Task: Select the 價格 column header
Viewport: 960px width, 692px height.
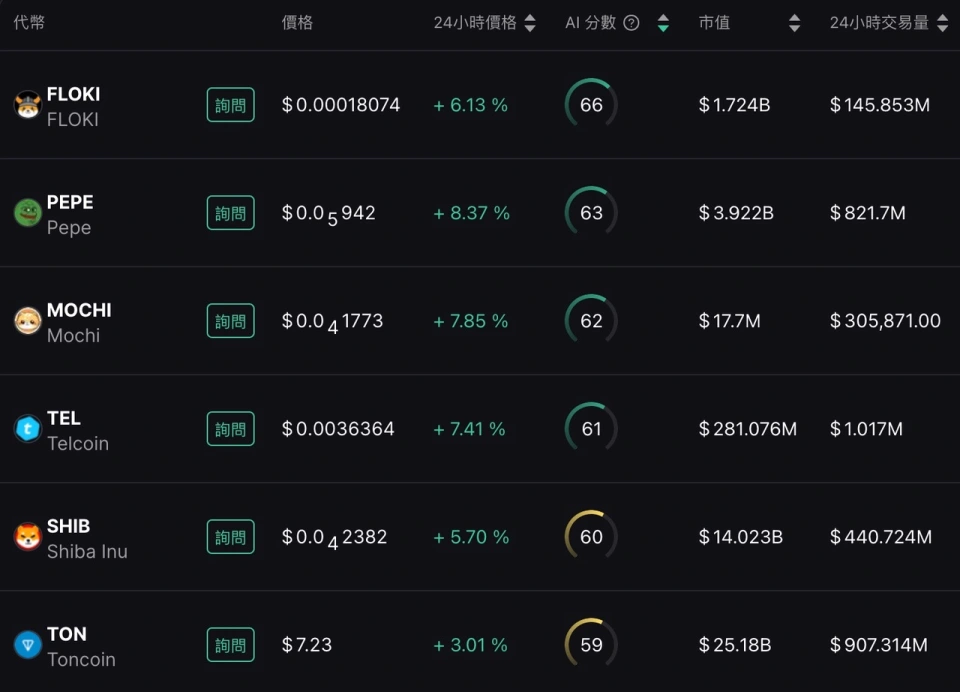Action: [297, 22]
